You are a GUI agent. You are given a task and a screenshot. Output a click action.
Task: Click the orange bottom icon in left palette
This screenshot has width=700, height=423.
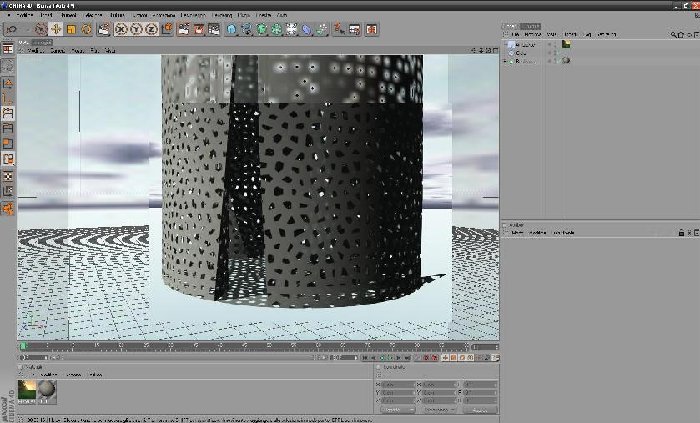pos(8,208)
